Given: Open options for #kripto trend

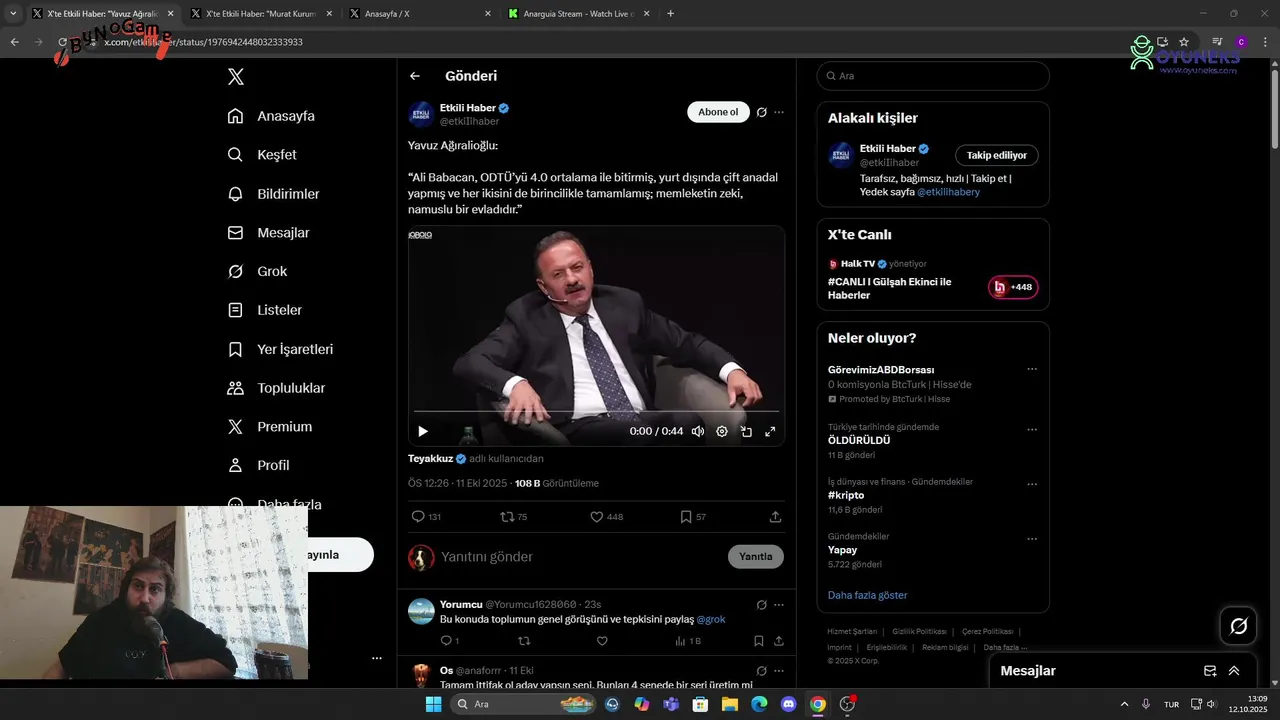Looking at the screenshot, I should click(1032, 485).
